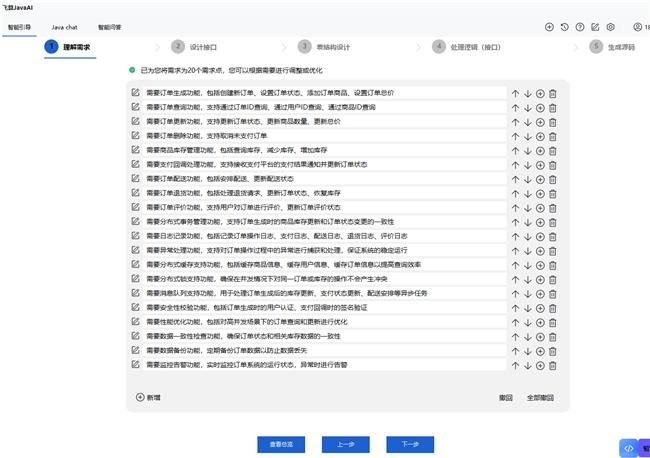Open the settings gear icon
The height and width of the screenshot is (458, 650).
[x=611, y=27]
